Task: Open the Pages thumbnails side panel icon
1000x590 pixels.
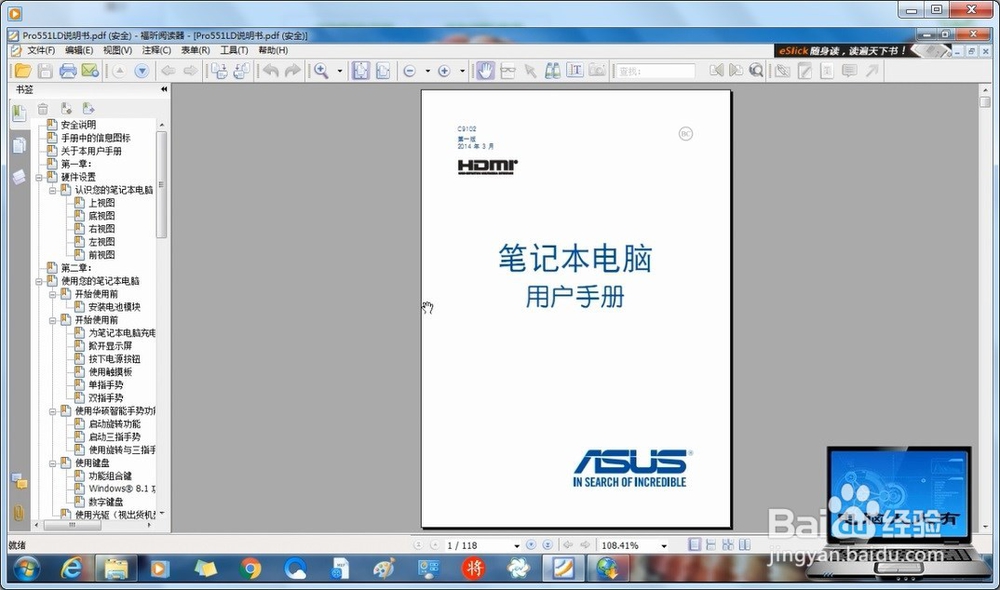Action: click(x=19, y=145)
